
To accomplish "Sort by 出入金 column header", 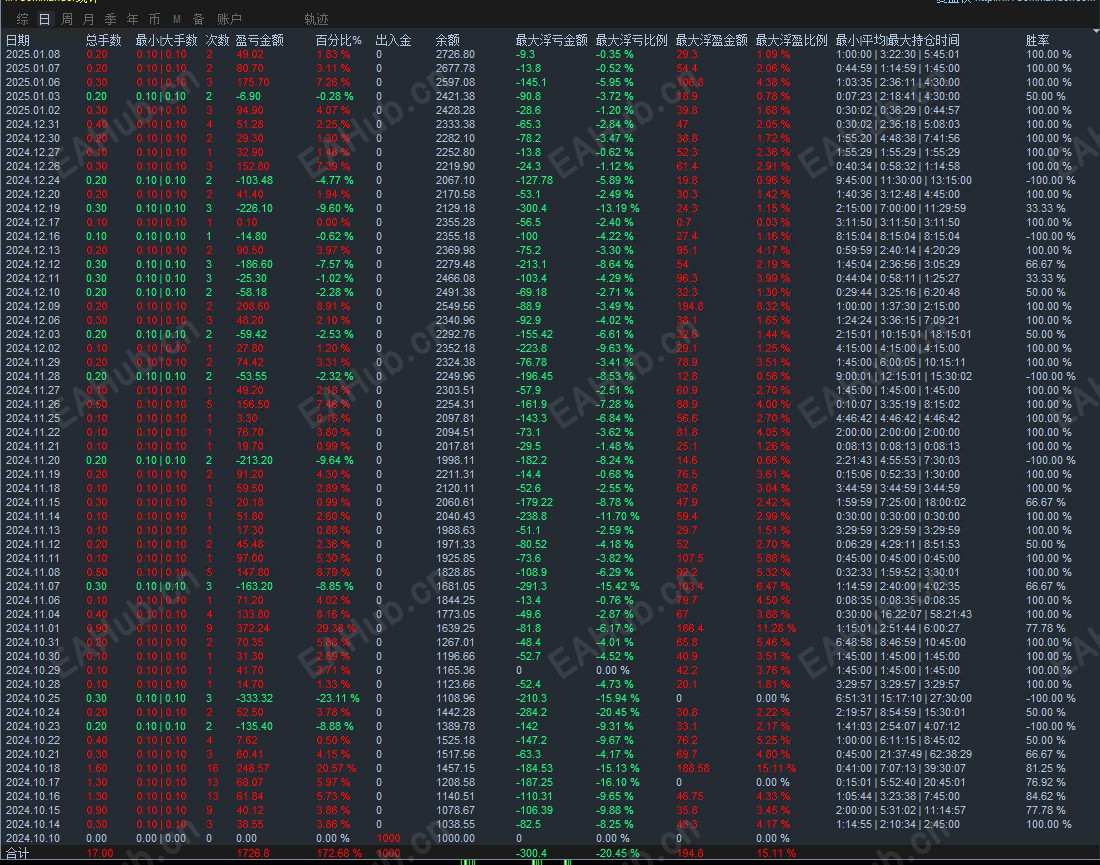I will pyautogui.click(x=394, y=40).
